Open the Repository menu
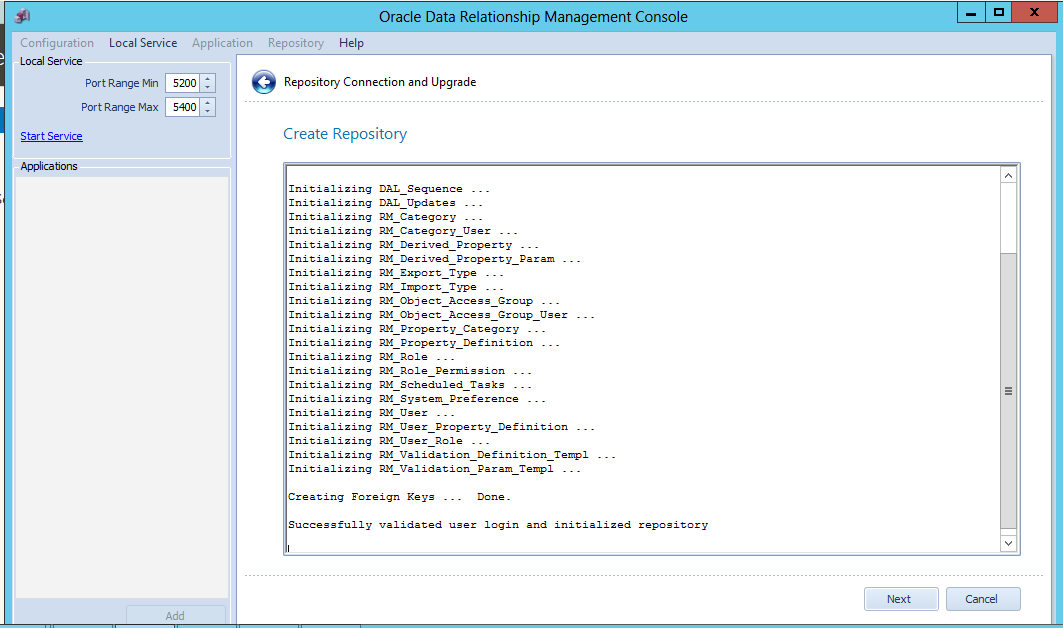 (x=296, y=43)
